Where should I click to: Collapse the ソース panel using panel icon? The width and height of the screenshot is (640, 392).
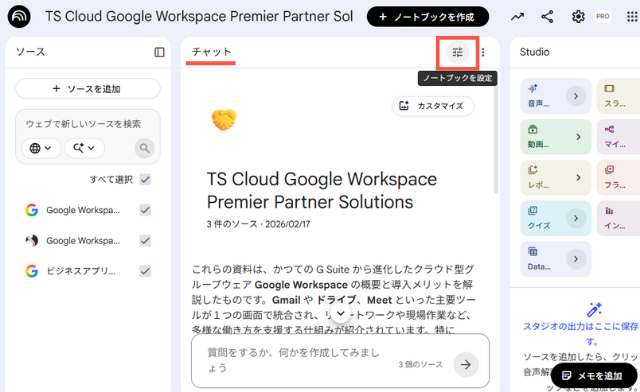click(159, 52)
